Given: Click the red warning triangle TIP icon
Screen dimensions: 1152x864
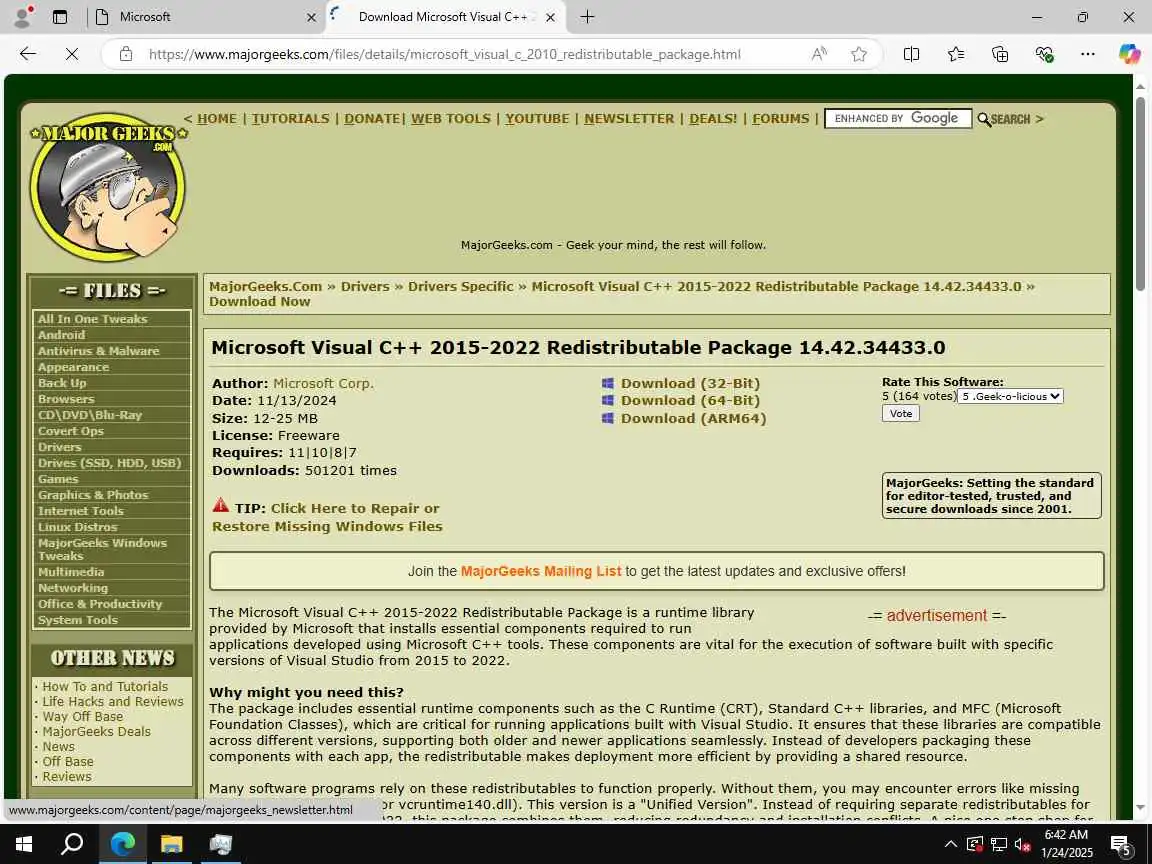Looking at the screenshot, I should click(x=220, y=505).
